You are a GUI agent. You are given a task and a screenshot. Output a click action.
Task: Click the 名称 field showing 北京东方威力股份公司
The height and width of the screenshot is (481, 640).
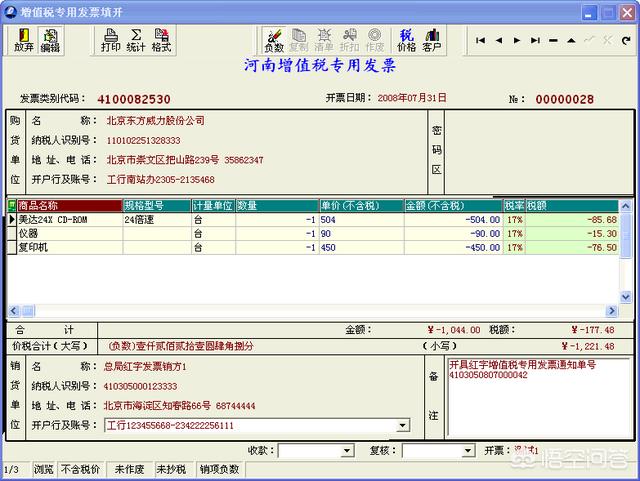156,120
